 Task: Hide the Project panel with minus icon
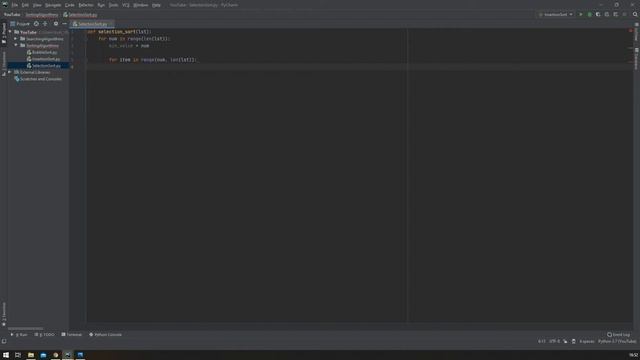click(64, 24)
